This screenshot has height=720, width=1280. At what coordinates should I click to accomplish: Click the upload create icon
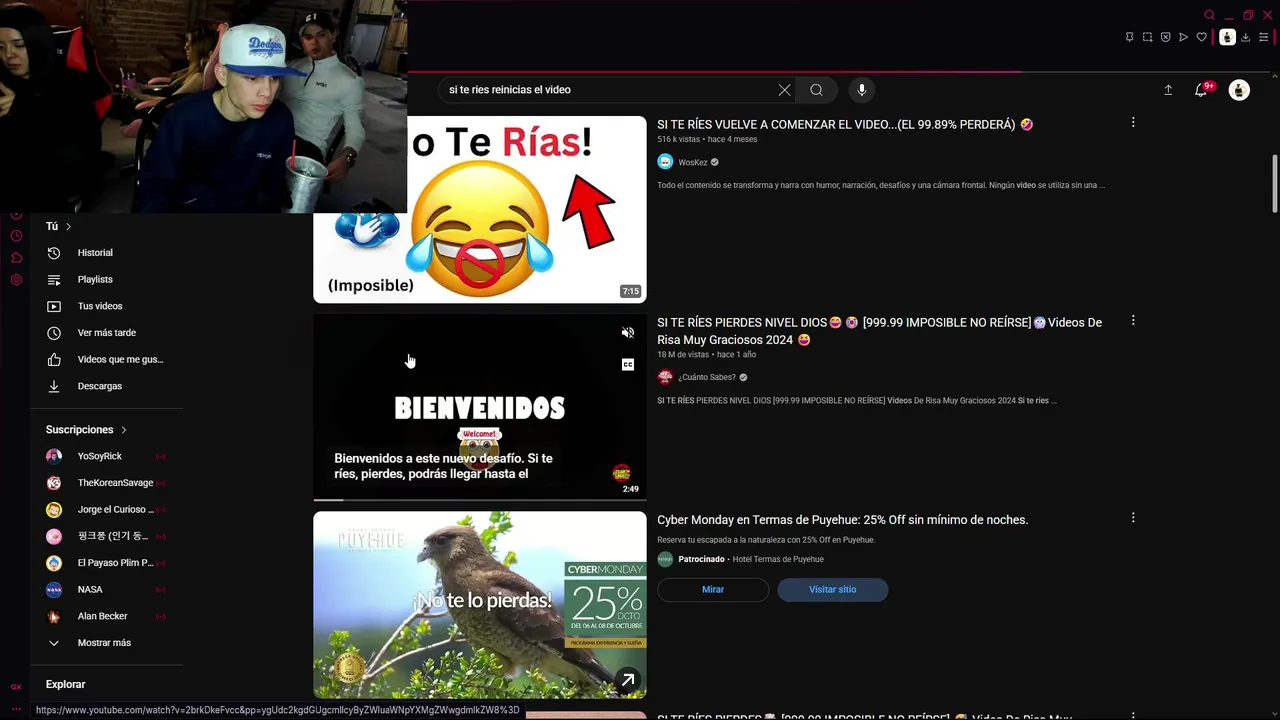click(1168, 90)
